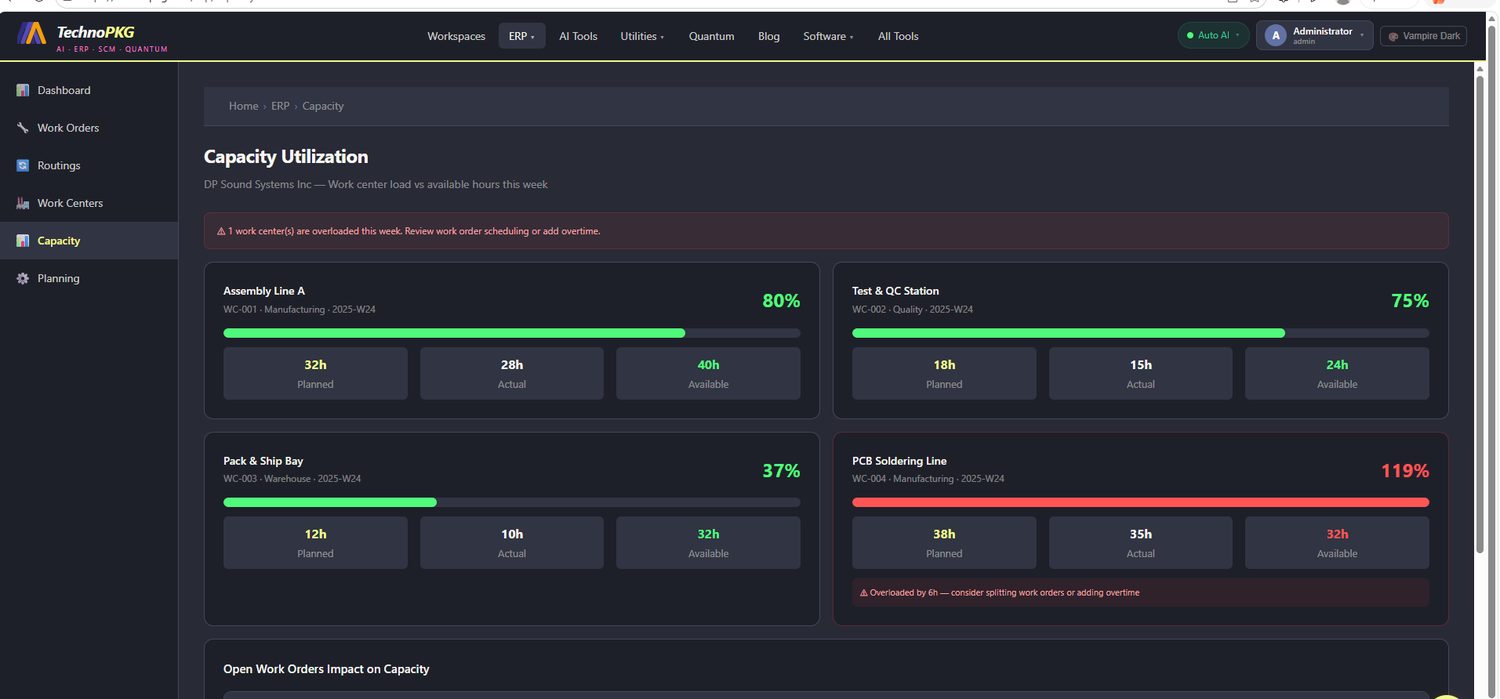Click PCB Soldering Line card title

pos(899,461)
